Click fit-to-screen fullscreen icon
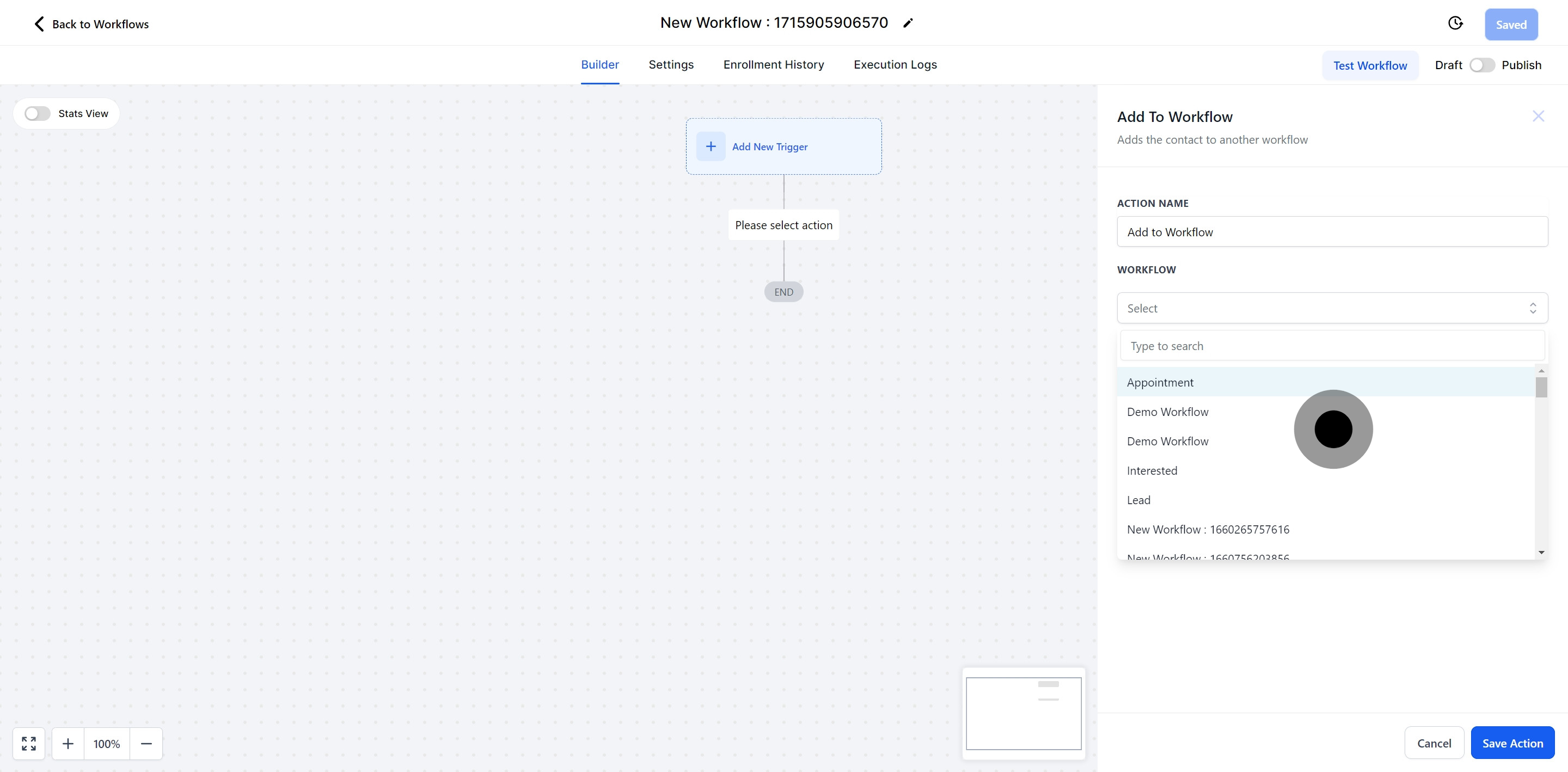Viewport: 1568px width, 772px height. point(29,743)
